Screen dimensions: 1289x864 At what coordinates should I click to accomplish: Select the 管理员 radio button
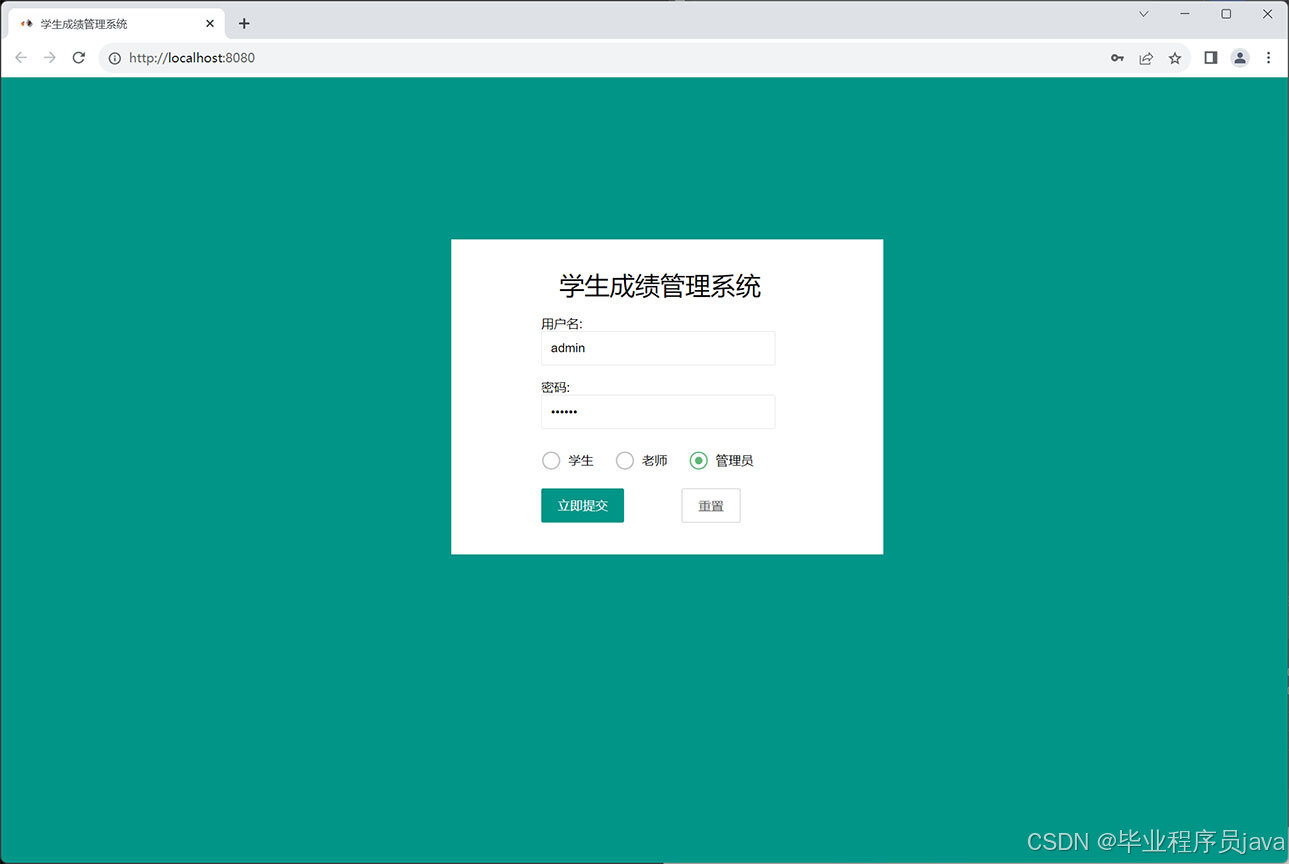[x=699, y=460]
